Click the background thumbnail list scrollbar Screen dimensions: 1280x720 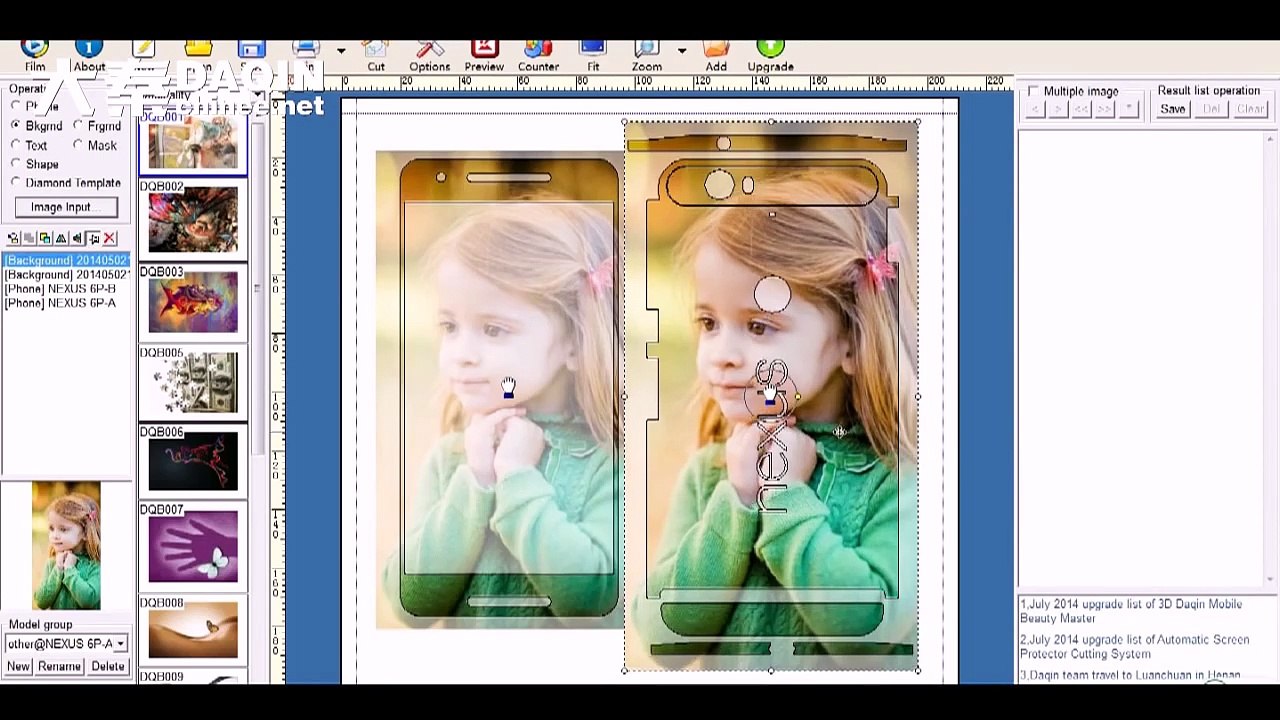(x=257, y=290)
